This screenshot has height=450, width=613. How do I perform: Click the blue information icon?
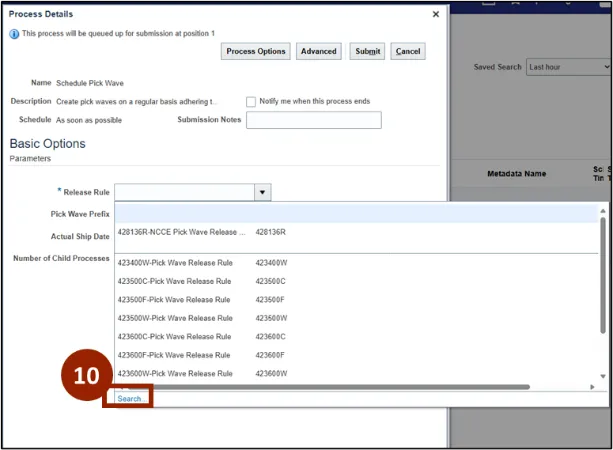point(14,34)
